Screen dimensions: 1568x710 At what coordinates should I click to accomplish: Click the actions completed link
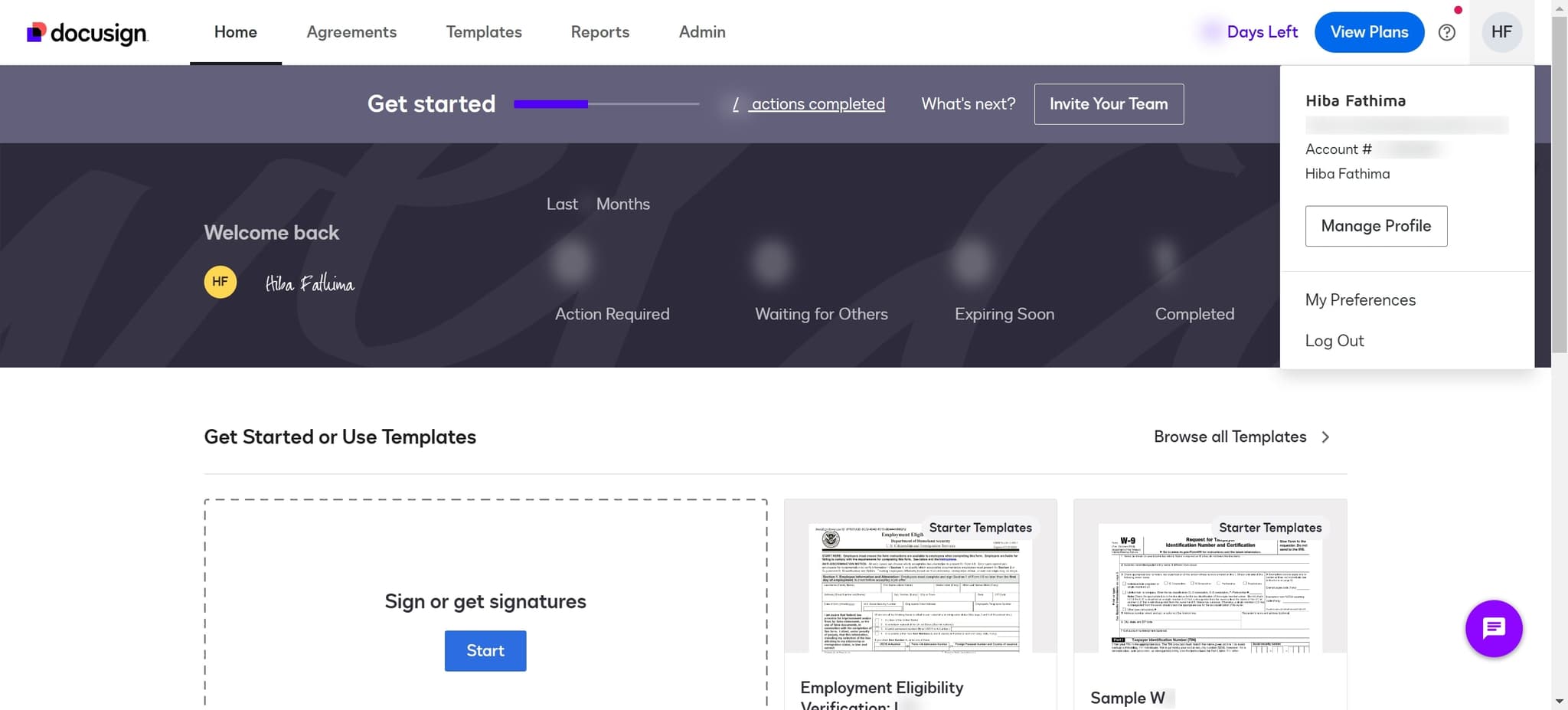click(x=816, y=104)
